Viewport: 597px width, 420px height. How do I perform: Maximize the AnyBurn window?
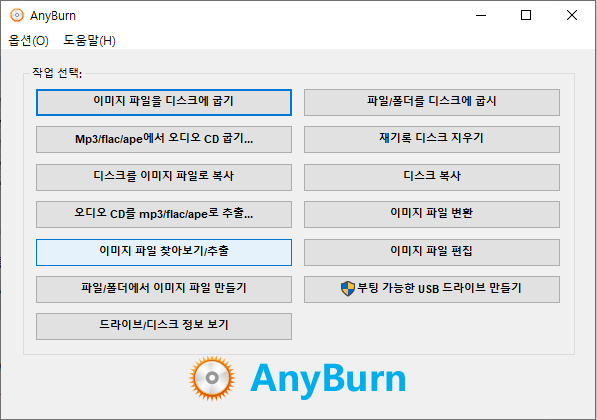point(526,15)
